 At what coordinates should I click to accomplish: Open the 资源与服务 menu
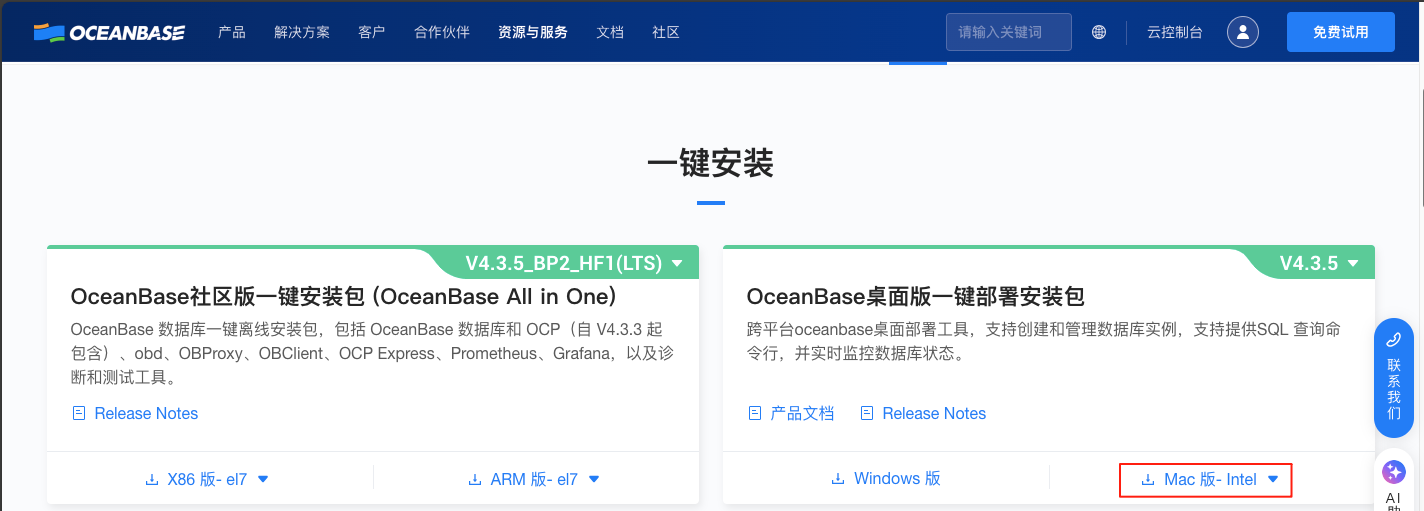point(533,32)
